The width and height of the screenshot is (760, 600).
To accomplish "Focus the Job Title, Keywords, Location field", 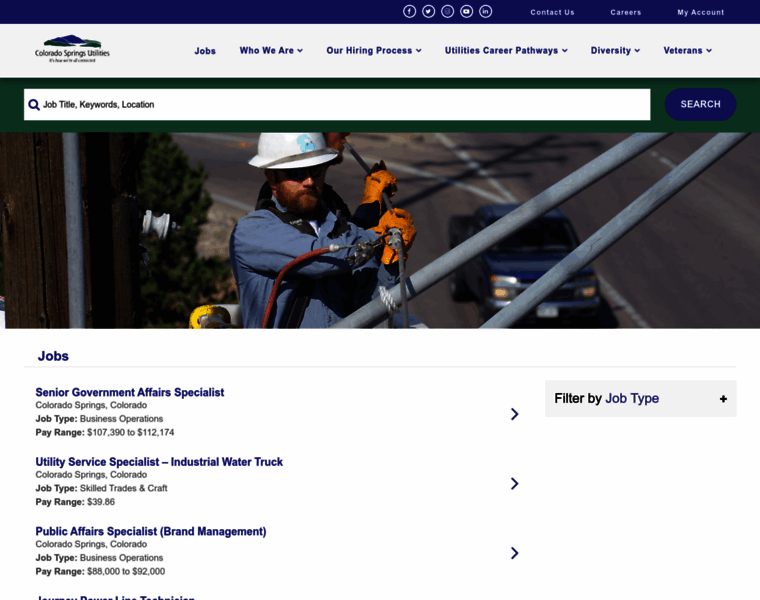I will [x=337, y=104].
